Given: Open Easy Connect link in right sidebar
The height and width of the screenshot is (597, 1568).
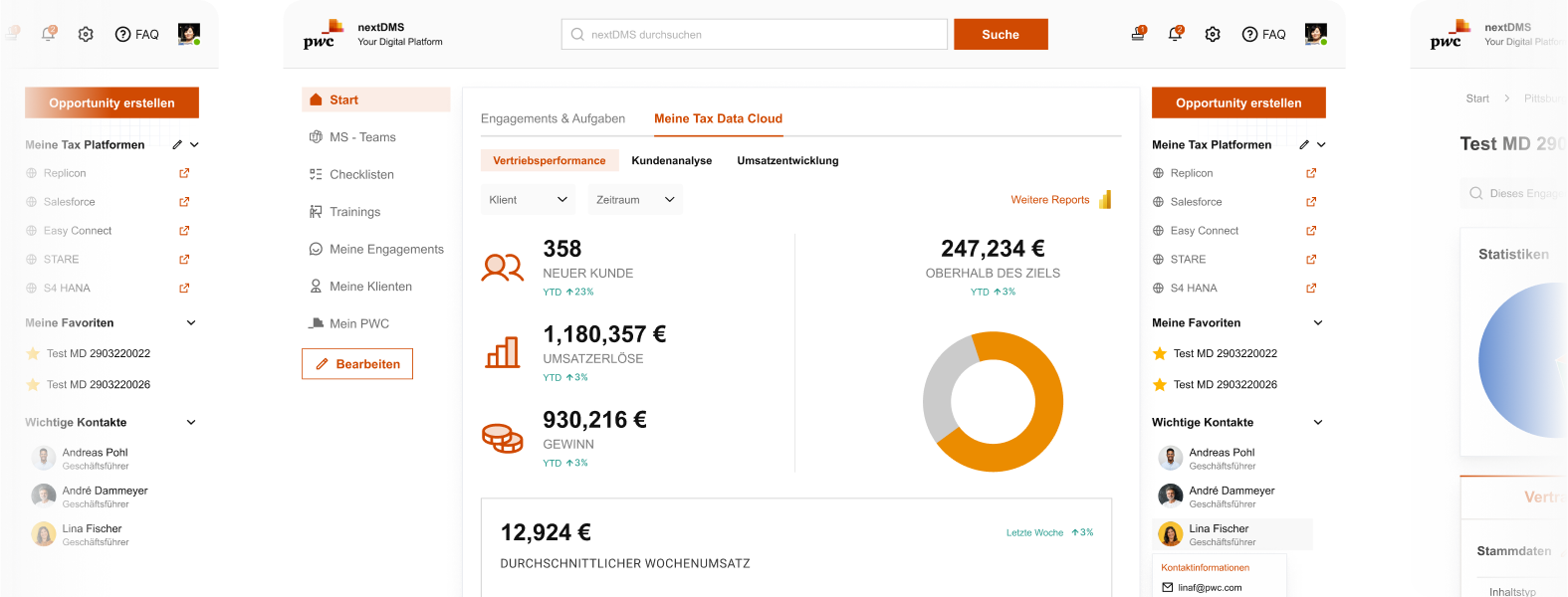Looking at the screenshot, I should coord(1205,231).
